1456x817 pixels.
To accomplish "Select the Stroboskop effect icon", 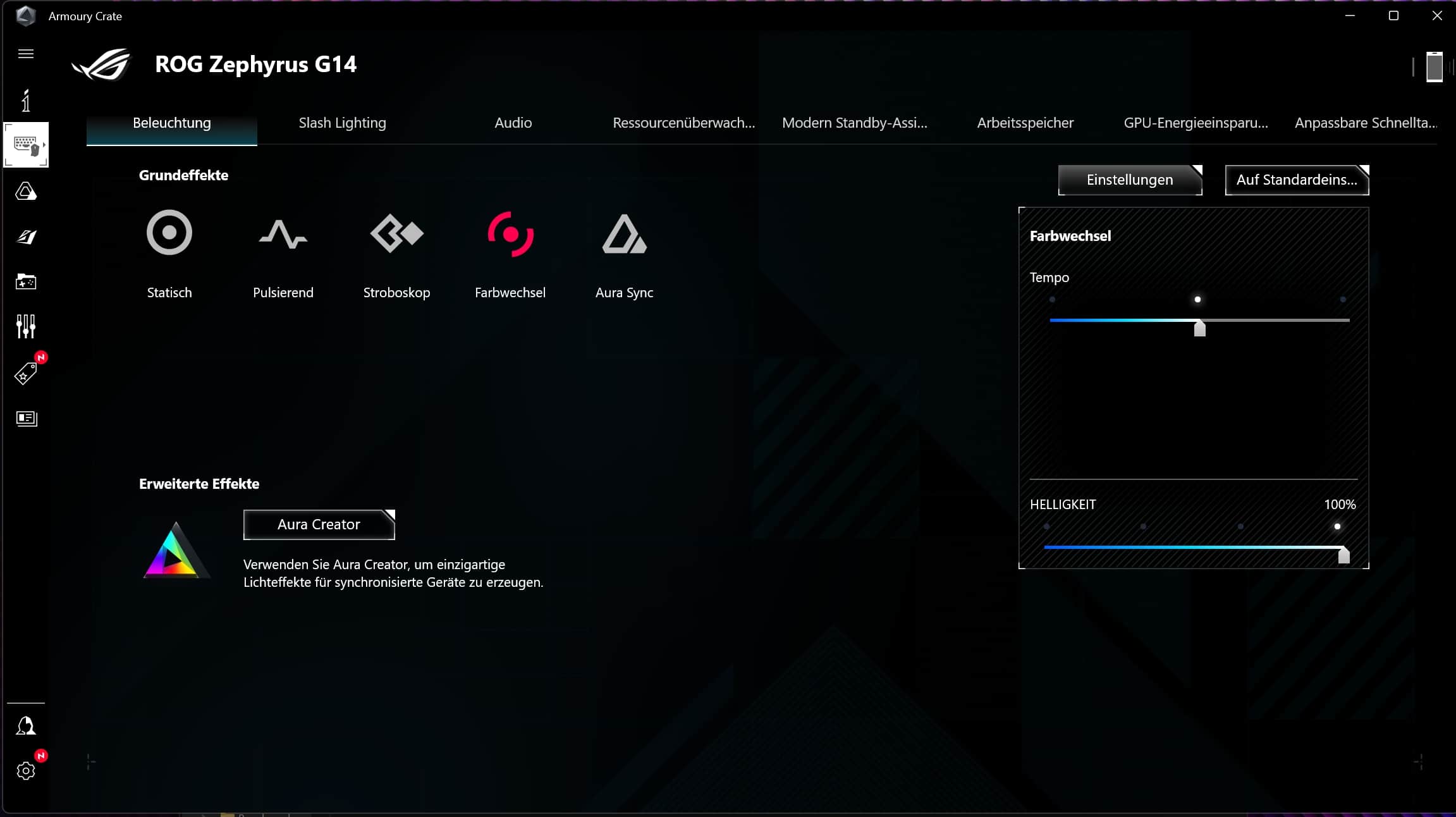I will (x=396, y=233).
